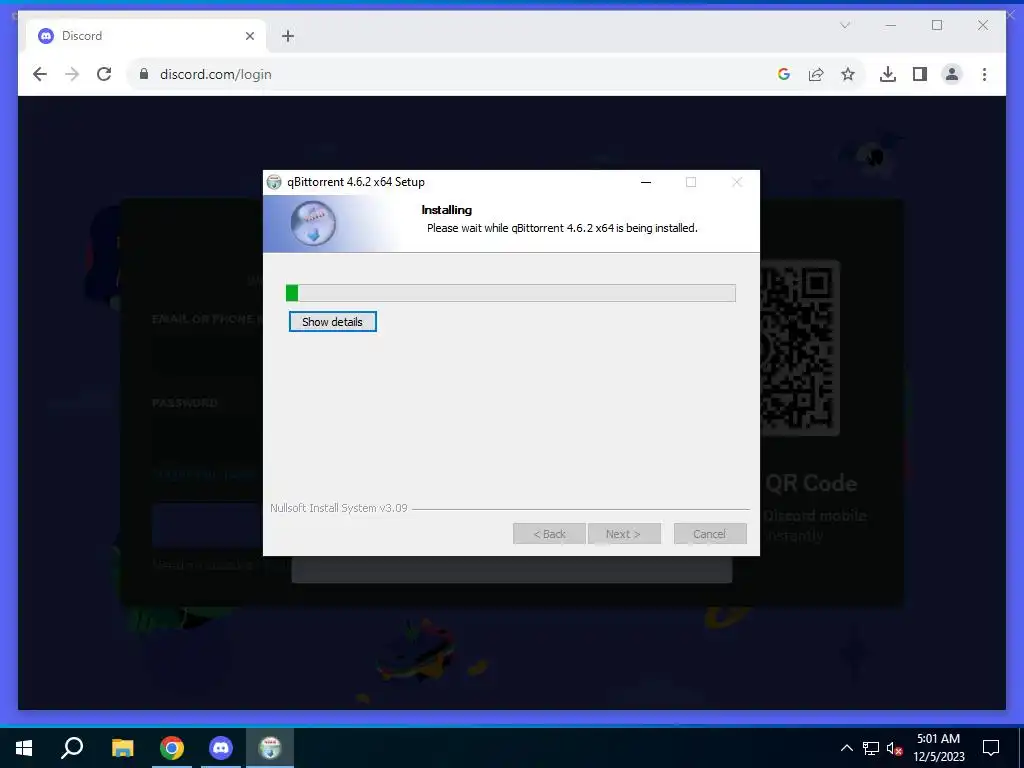Switch to Chrome in taskbar
This screenshot has height=768, width=1024.
[x=172, y=748]
